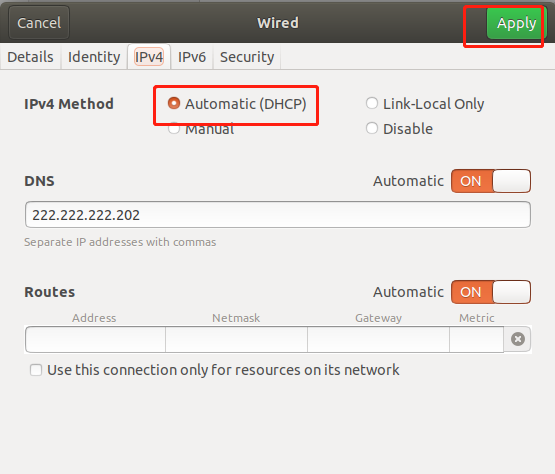
Task: Focus the route Netmask field
Action: [236, 339]
